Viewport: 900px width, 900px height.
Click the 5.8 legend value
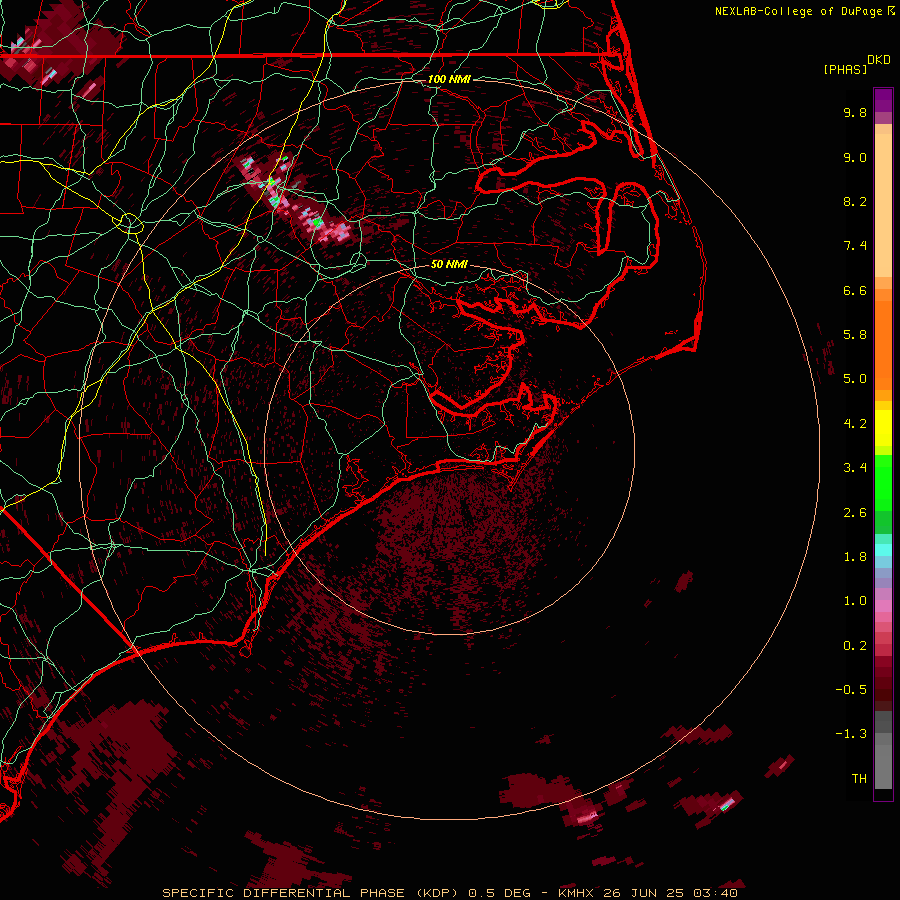coord(855,335)
